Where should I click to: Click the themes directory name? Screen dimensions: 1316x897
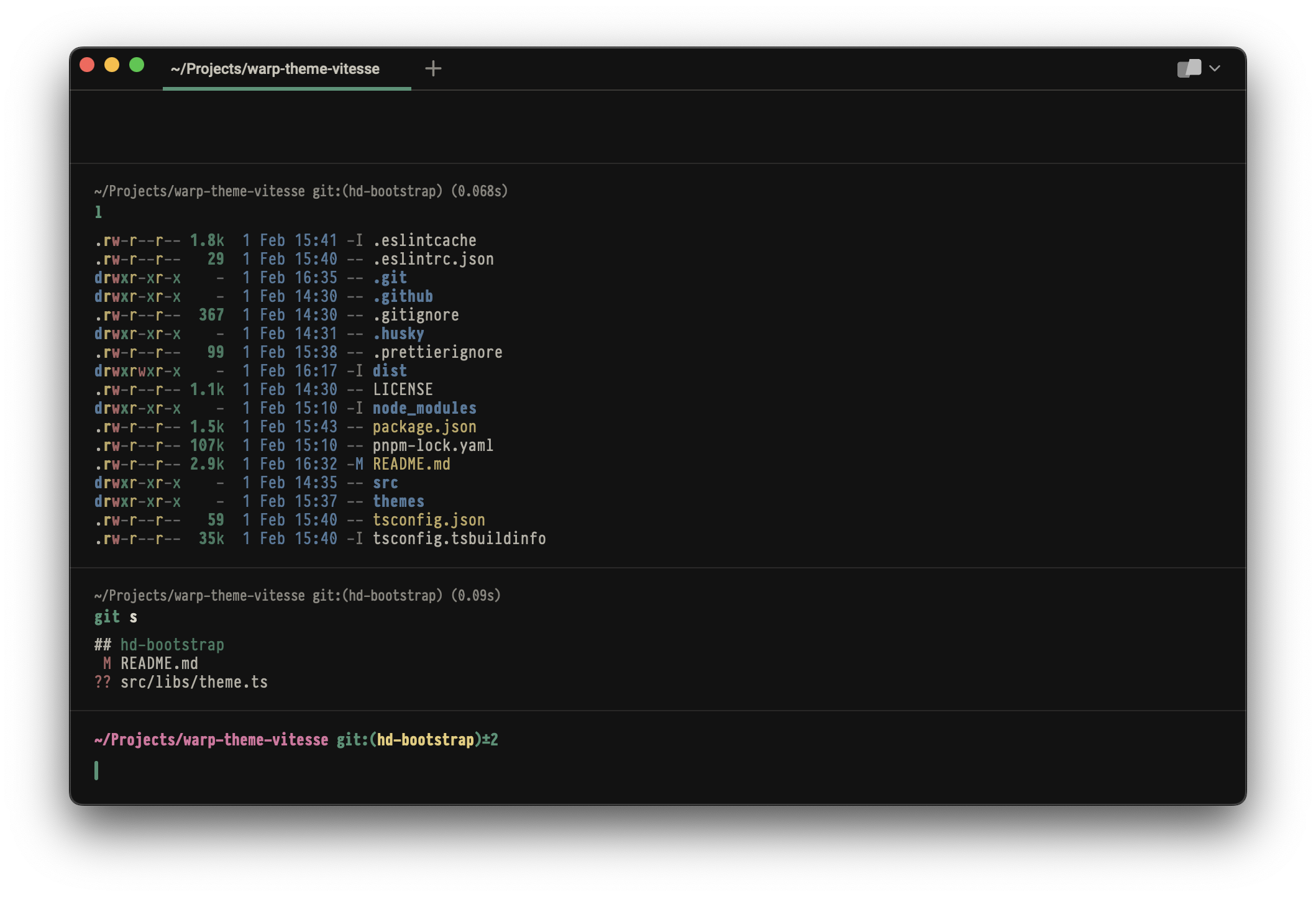(x=399, y=501)
